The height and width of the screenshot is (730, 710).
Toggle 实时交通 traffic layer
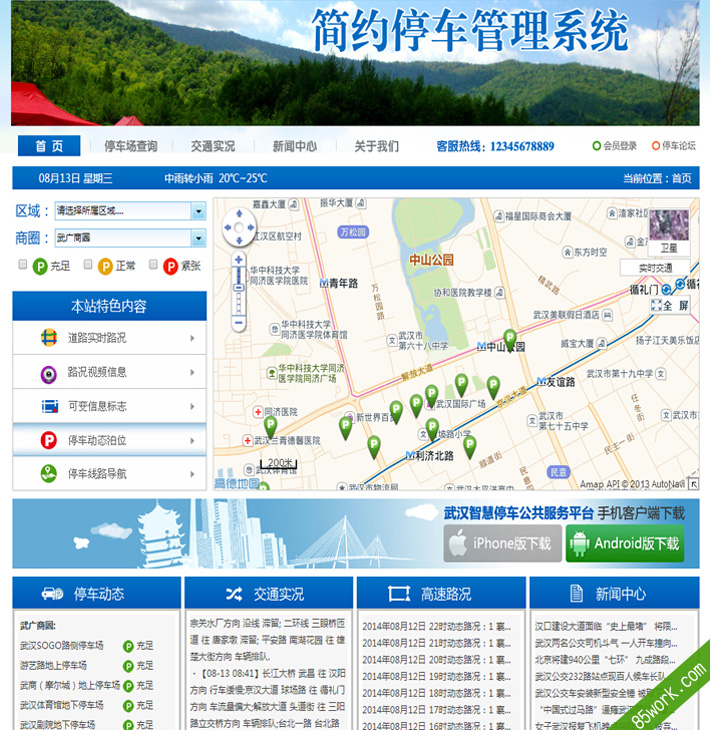pyautogui.click(x=655, y=268)
